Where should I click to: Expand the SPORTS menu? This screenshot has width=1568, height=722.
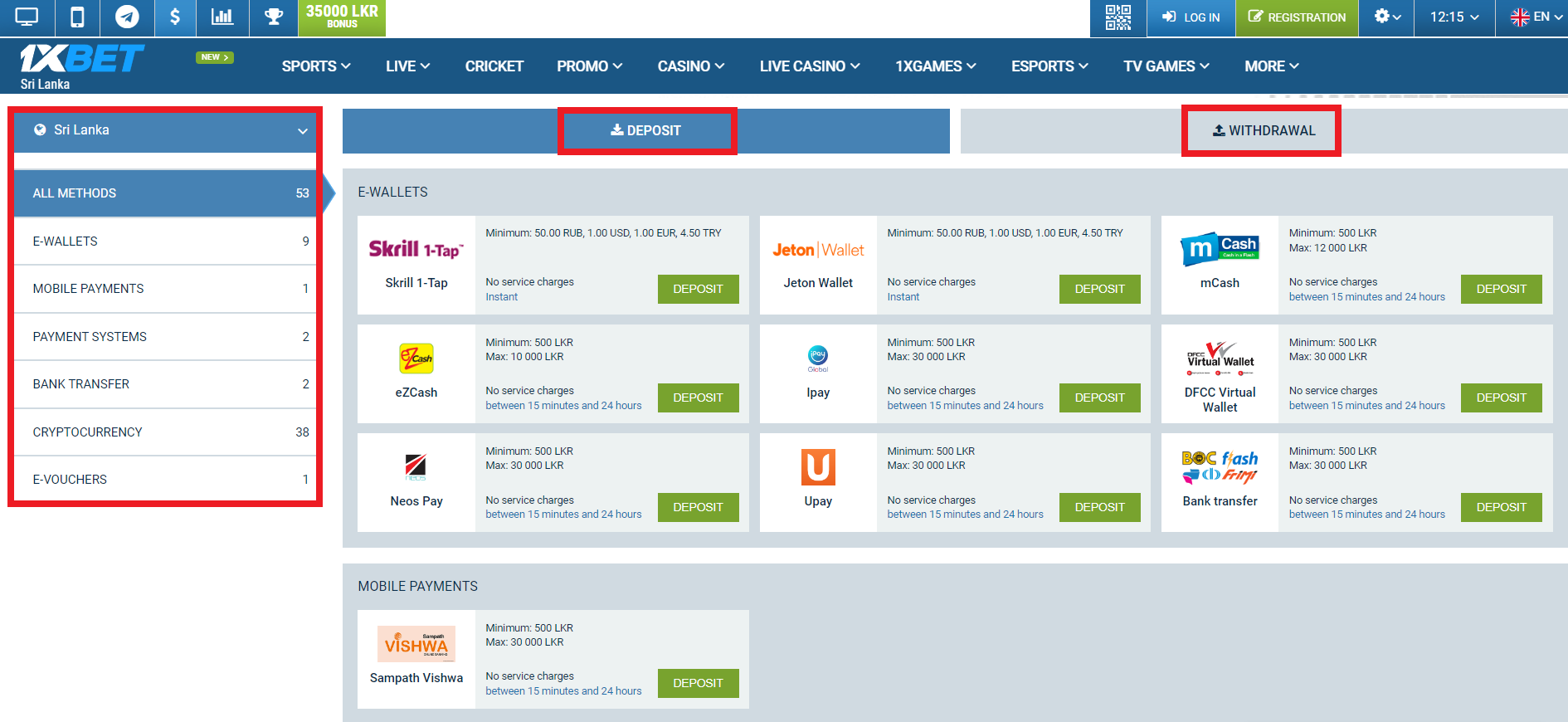[x=316, y=66]
